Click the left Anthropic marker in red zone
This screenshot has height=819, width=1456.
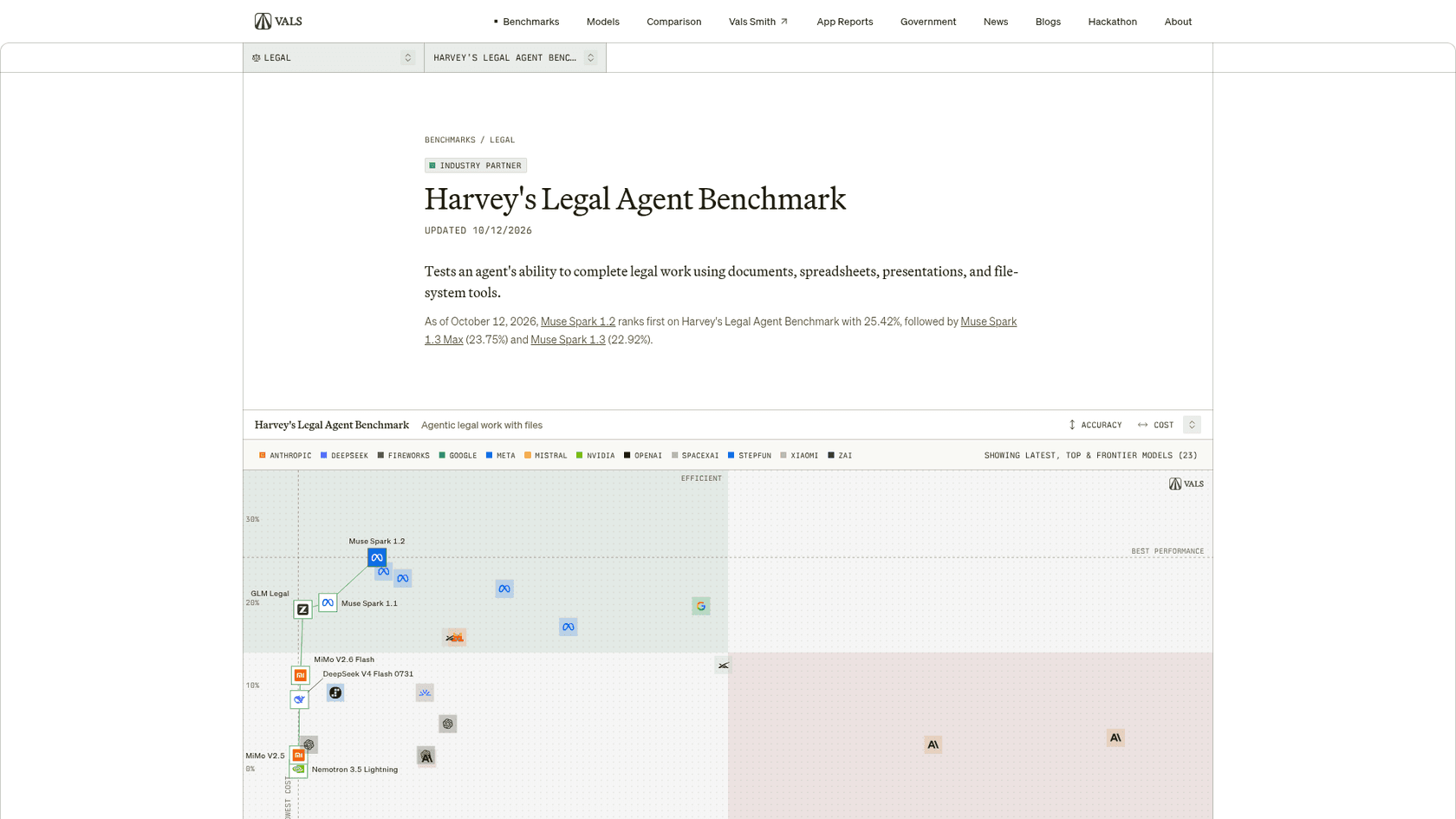point(933,744)
